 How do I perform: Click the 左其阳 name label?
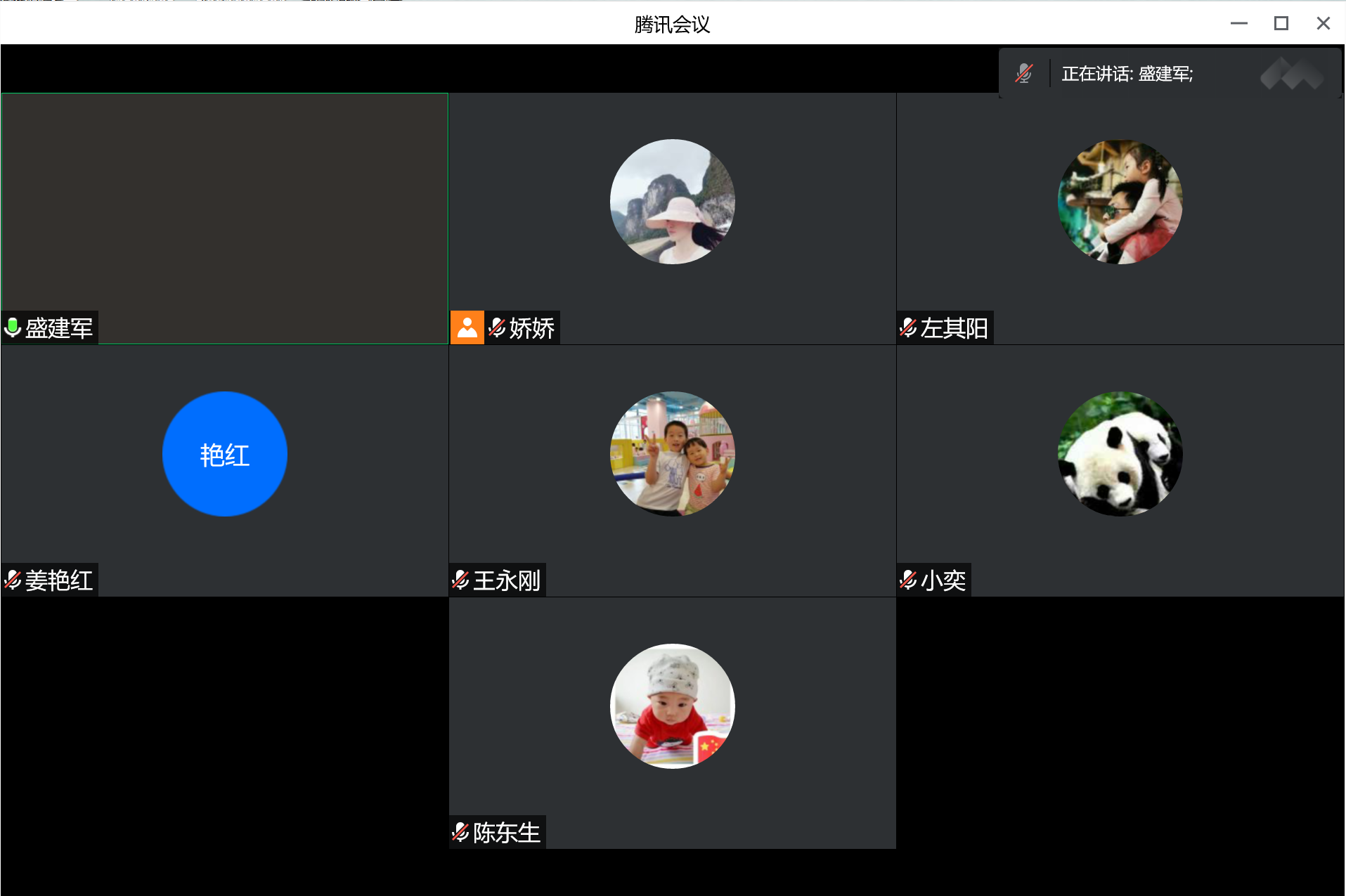[x=954, y=328]
